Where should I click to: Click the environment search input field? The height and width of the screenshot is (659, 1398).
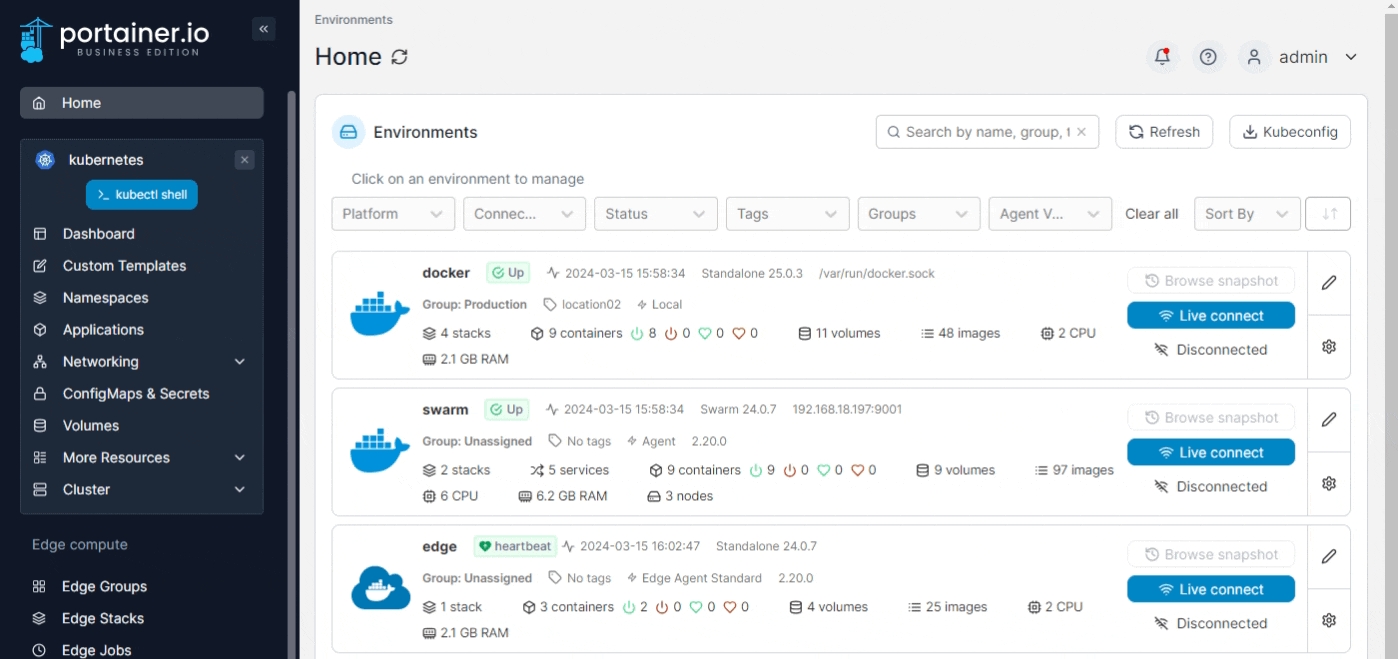pos(985,132)
